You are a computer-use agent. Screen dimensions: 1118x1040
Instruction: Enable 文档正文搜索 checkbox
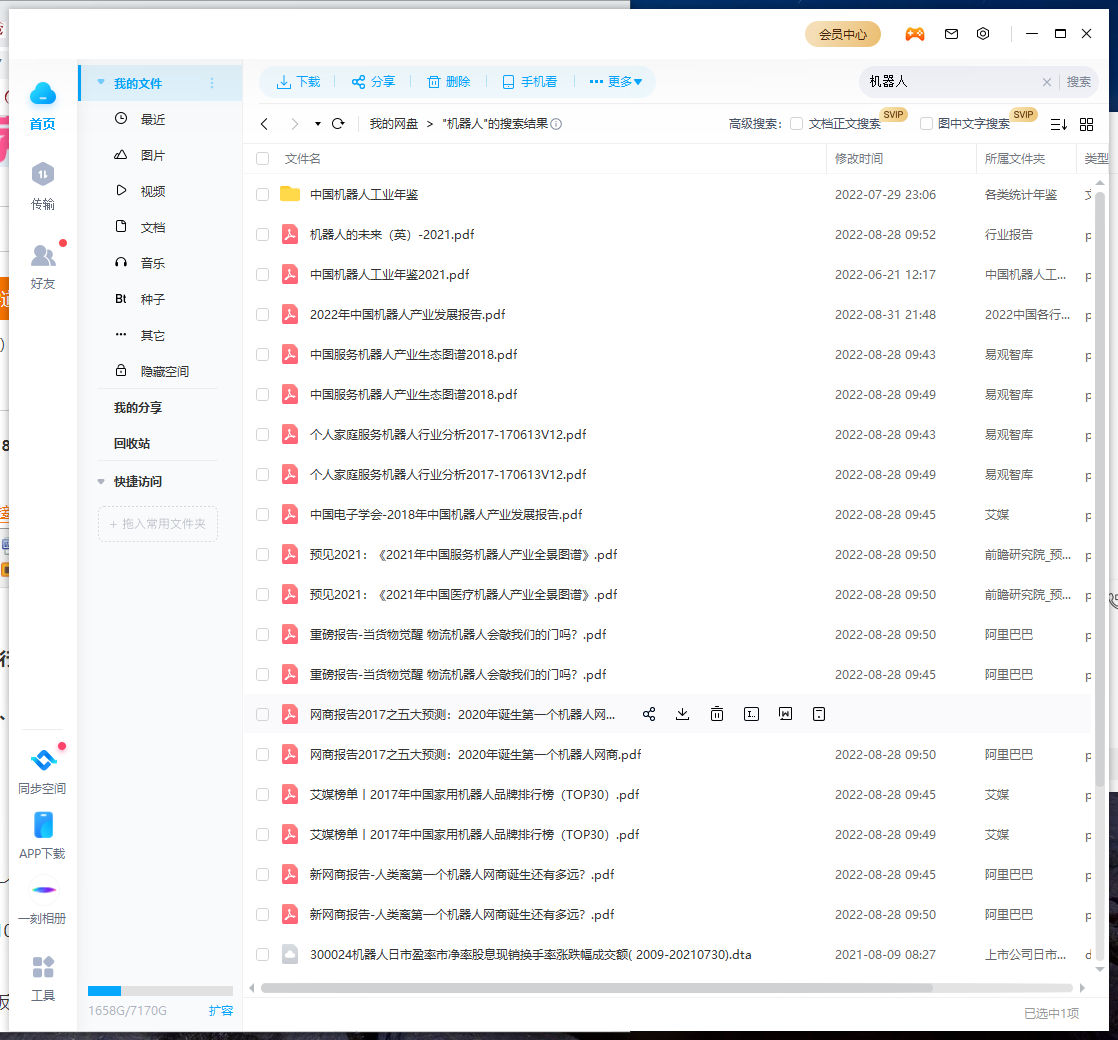[x=796, y=124]
